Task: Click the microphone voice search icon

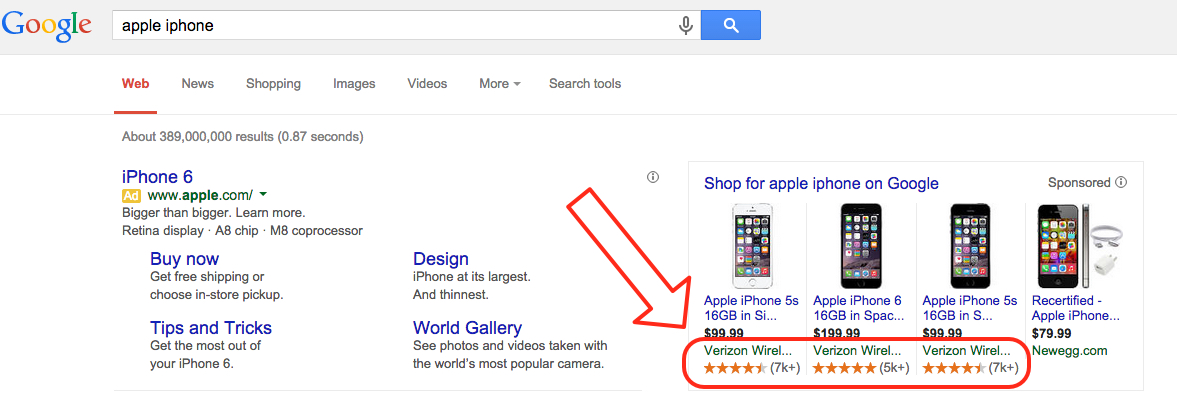Action: pos(685,26)
